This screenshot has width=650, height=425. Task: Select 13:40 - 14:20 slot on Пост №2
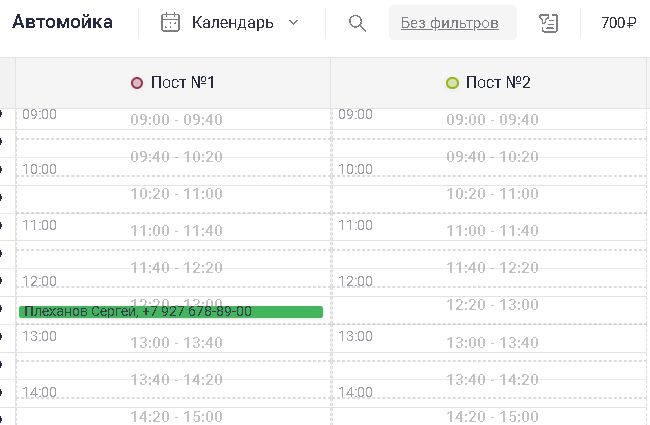coord(492,380)
